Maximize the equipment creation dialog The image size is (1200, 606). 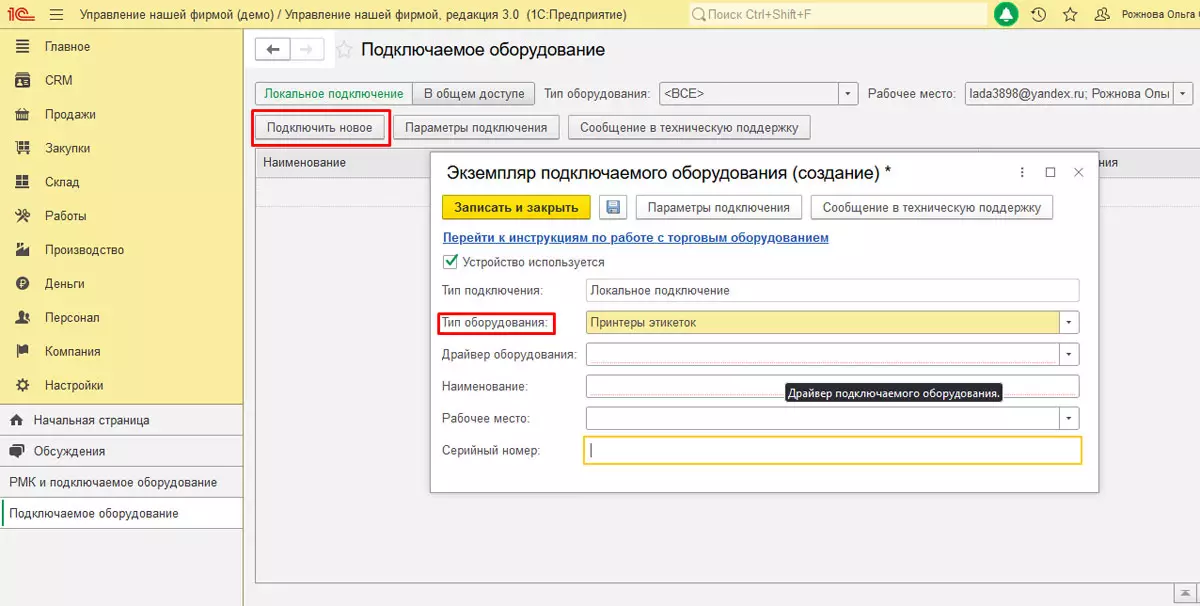pyautogui.click(x=1050, y=172)
